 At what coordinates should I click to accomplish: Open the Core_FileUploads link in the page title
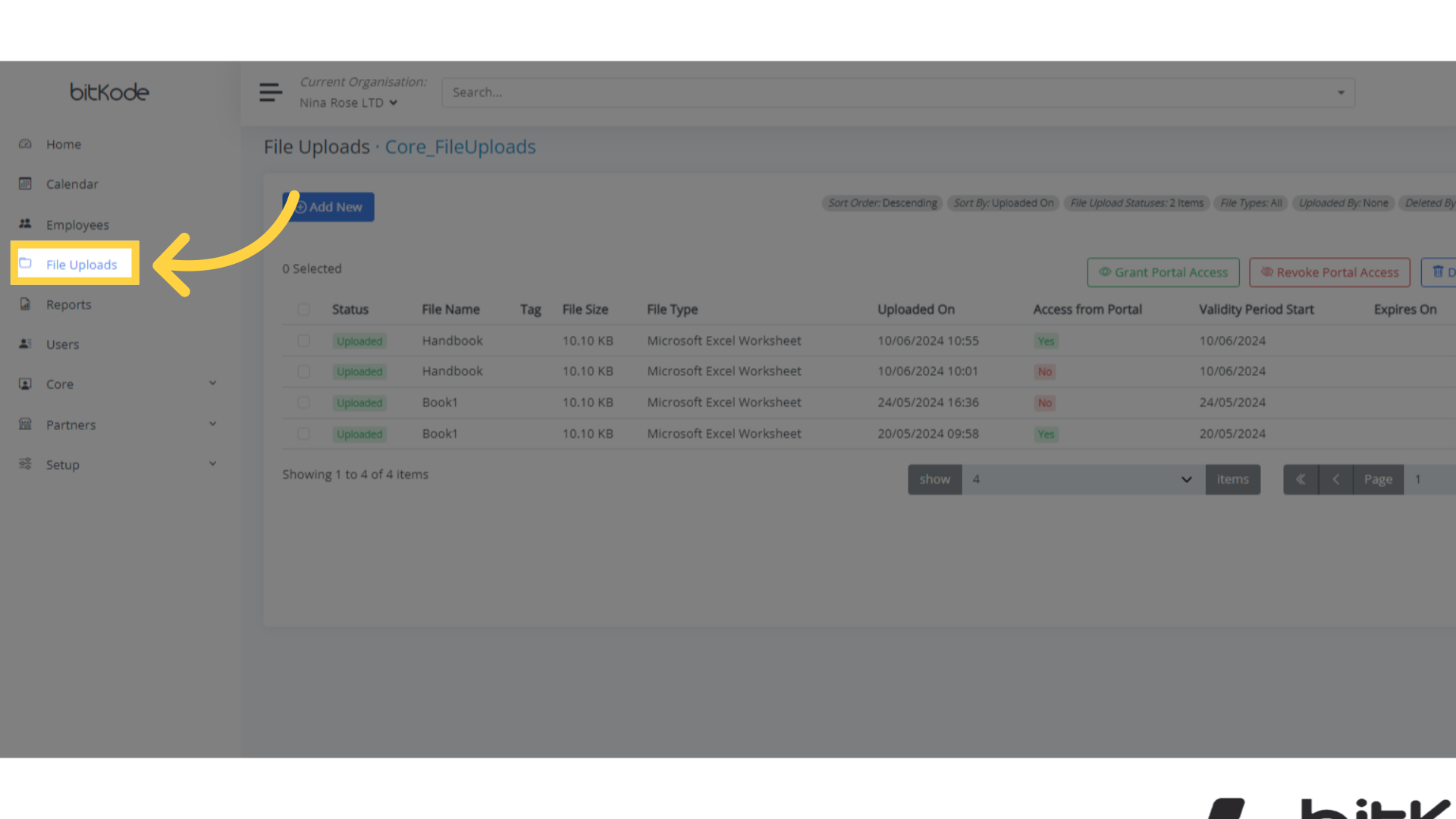point(460,147)
